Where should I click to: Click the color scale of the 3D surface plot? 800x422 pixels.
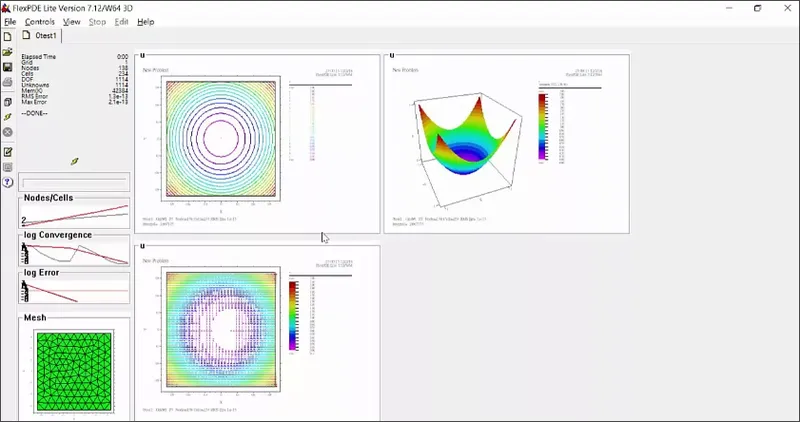pyautogui.click(x=543, y=128)
